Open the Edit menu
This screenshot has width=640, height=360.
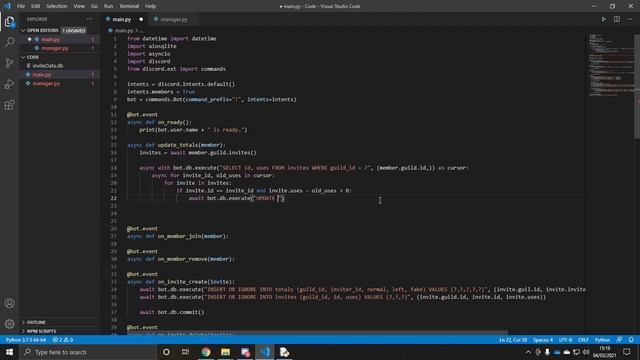[x=36, y=6]
